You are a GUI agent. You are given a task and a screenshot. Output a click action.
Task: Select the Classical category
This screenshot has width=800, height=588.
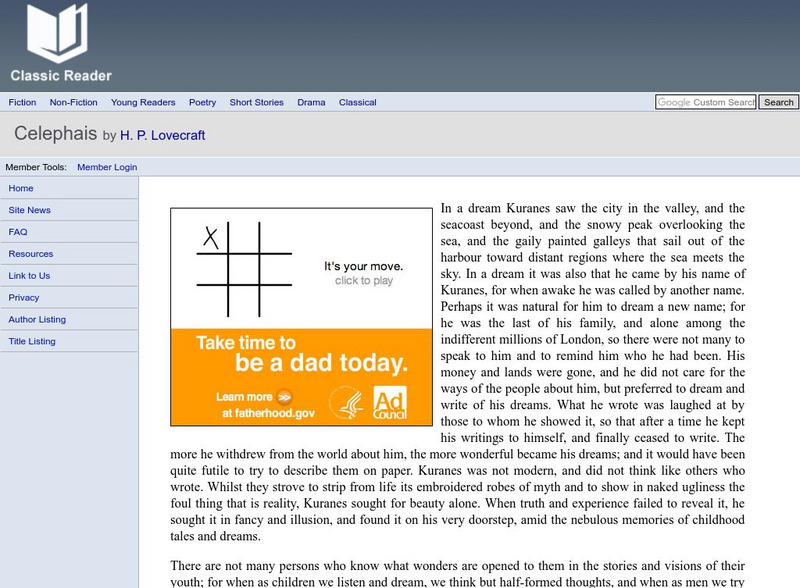click(357, 102)
